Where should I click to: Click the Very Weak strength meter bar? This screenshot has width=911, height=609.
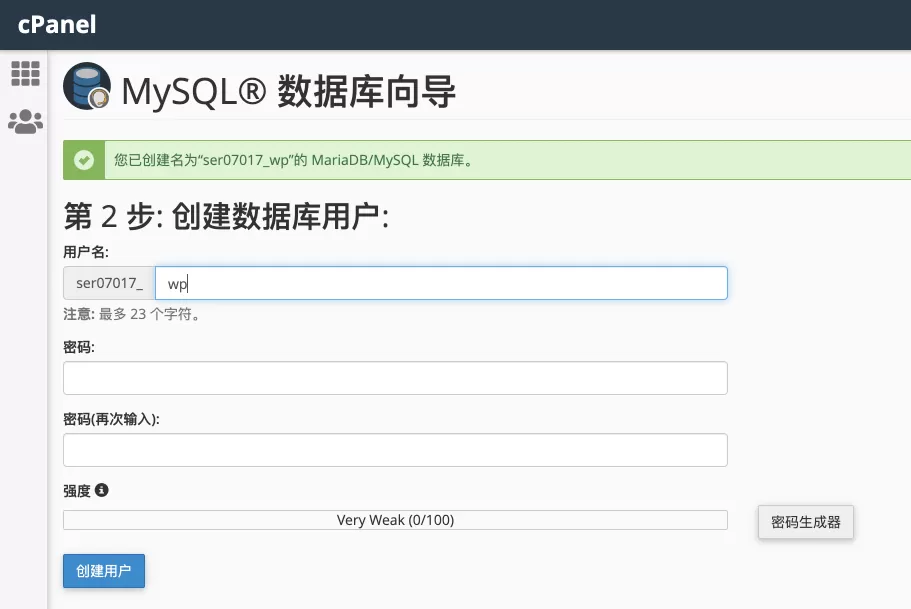click(395, 520)
